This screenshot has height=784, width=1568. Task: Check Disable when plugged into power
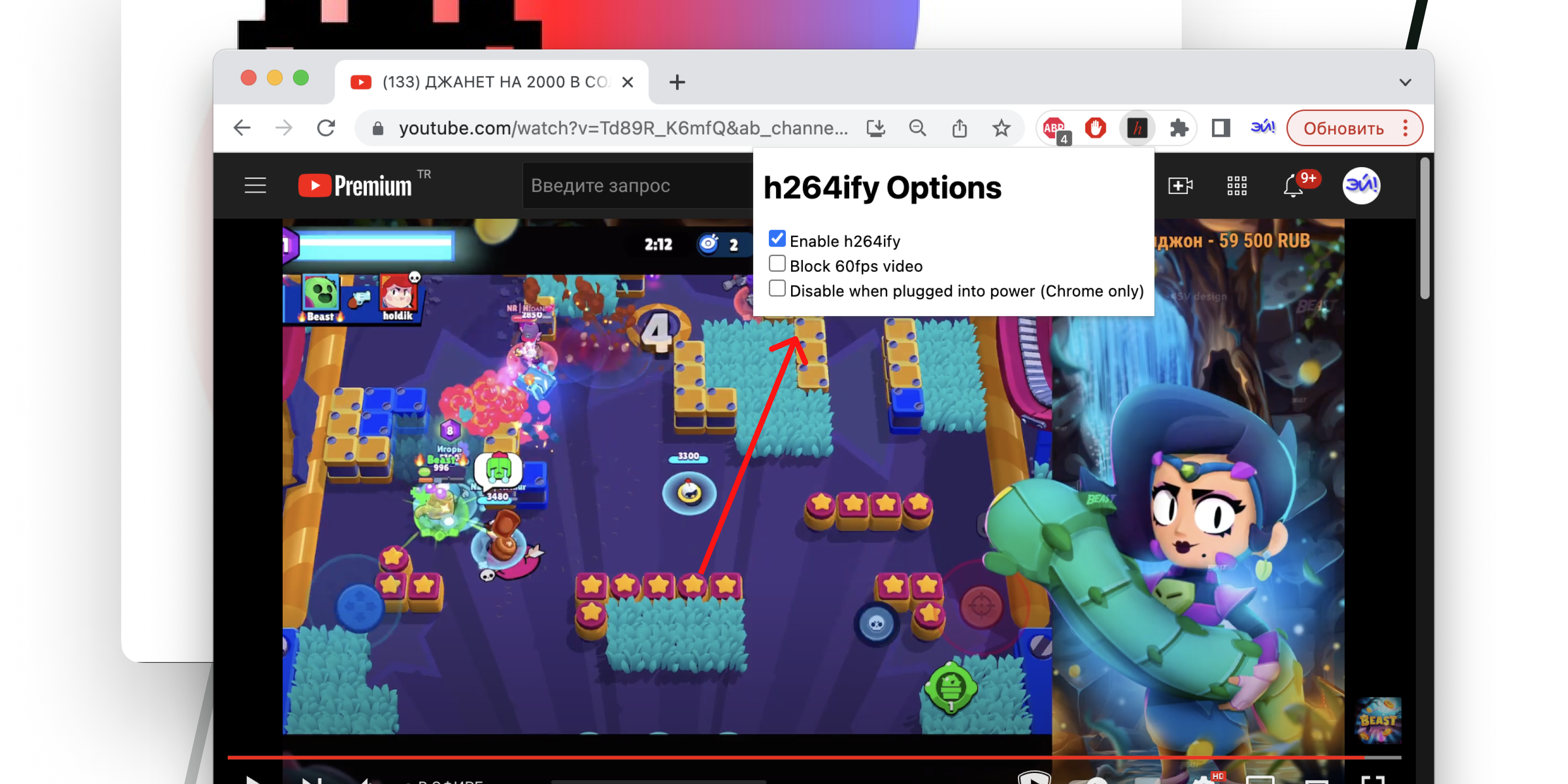pyautogui.click(x=777, y=288)
